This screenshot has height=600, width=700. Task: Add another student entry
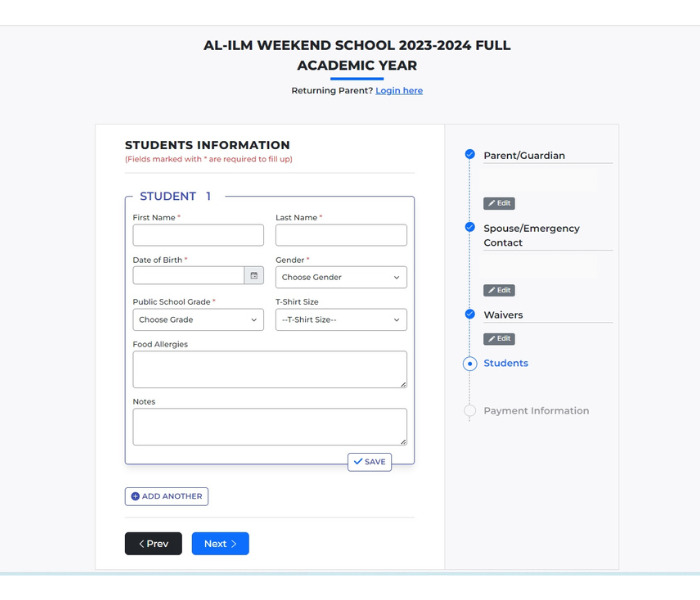tap(166, 496)
